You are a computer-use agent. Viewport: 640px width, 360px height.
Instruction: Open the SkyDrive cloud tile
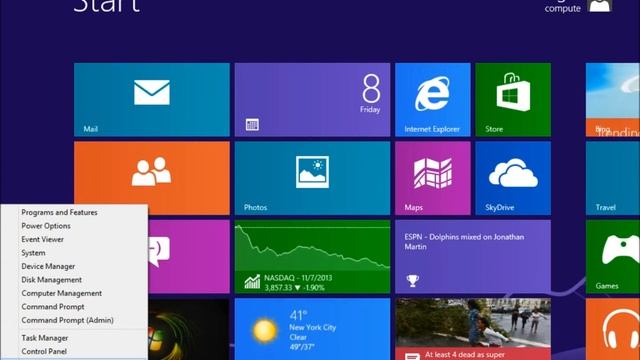click(x=513, y=178)
